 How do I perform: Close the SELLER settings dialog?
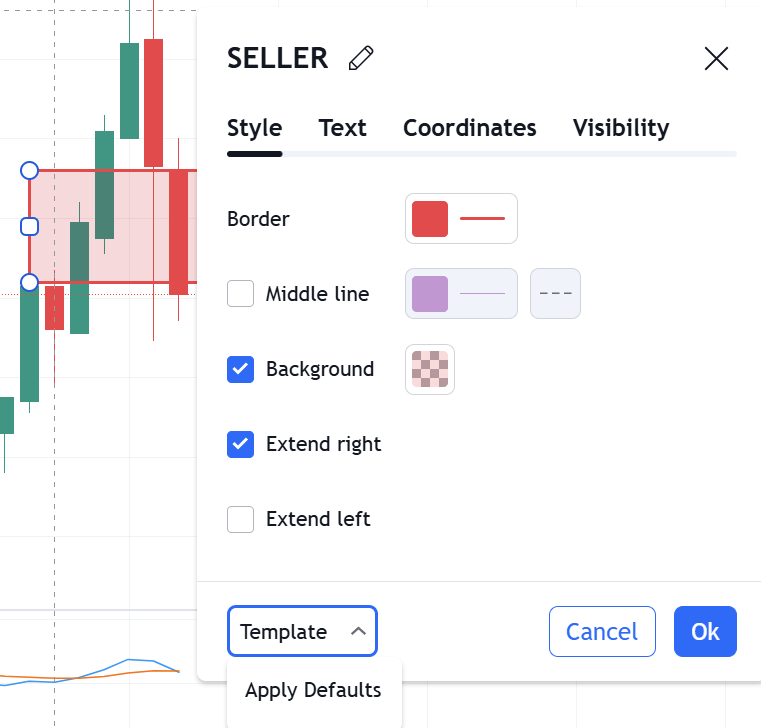[716, 59]
